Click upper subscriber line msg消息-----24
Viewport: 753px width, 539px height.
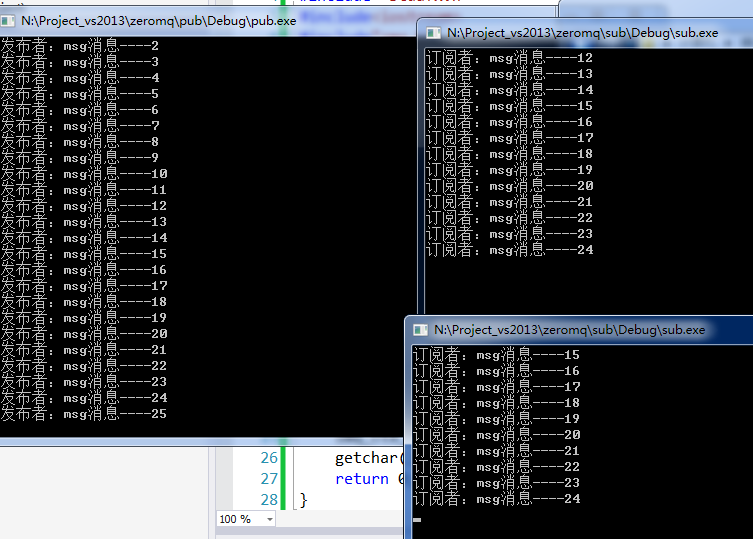(510, 250)
